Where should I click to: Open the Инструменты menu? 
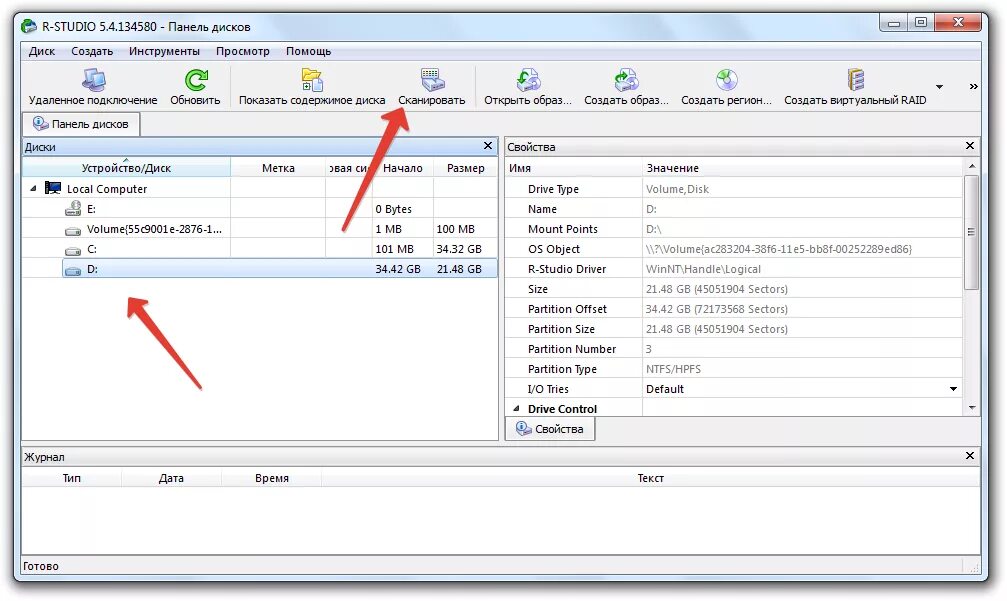pyautogui.click(x=164, y=51)
